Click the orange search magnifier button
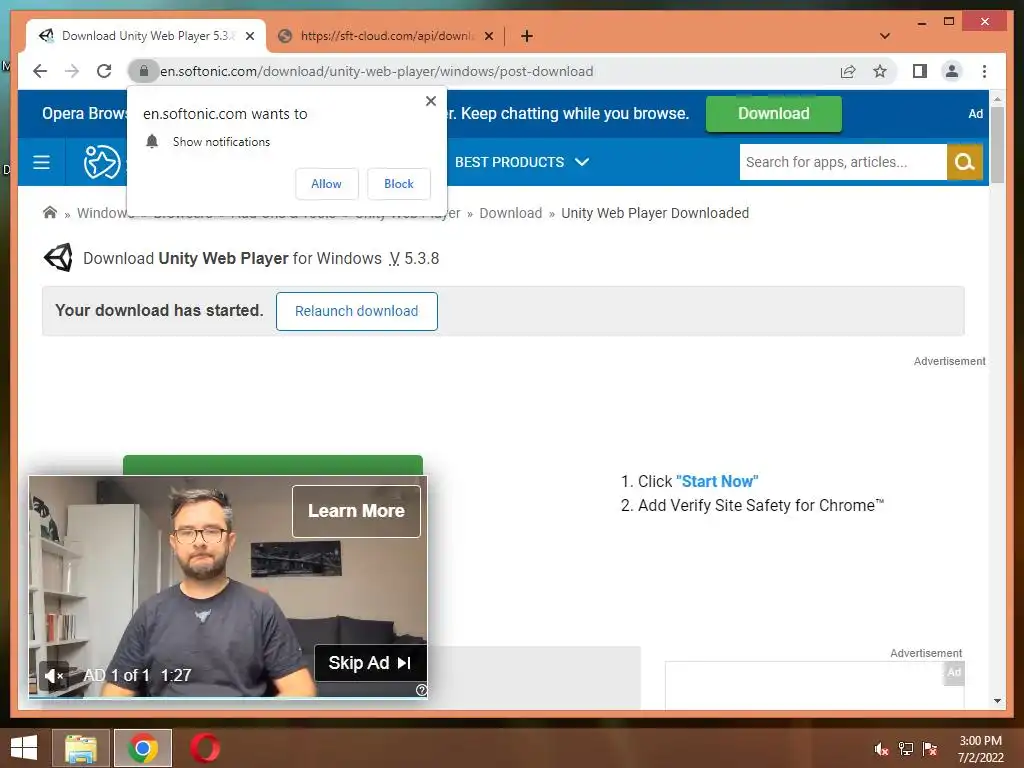The height and width of the screenshot is (768, 1024). tap(965, 162)
